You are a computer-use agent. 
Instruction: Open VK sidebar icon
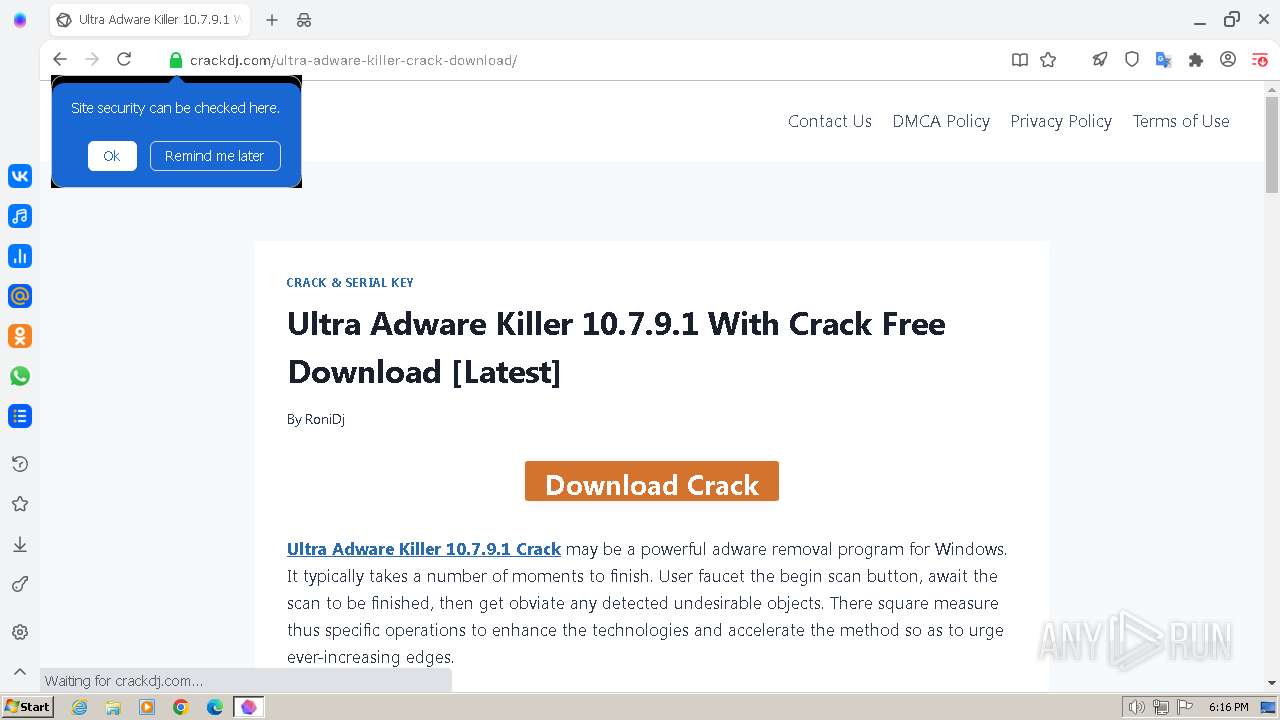pos(20,176)
